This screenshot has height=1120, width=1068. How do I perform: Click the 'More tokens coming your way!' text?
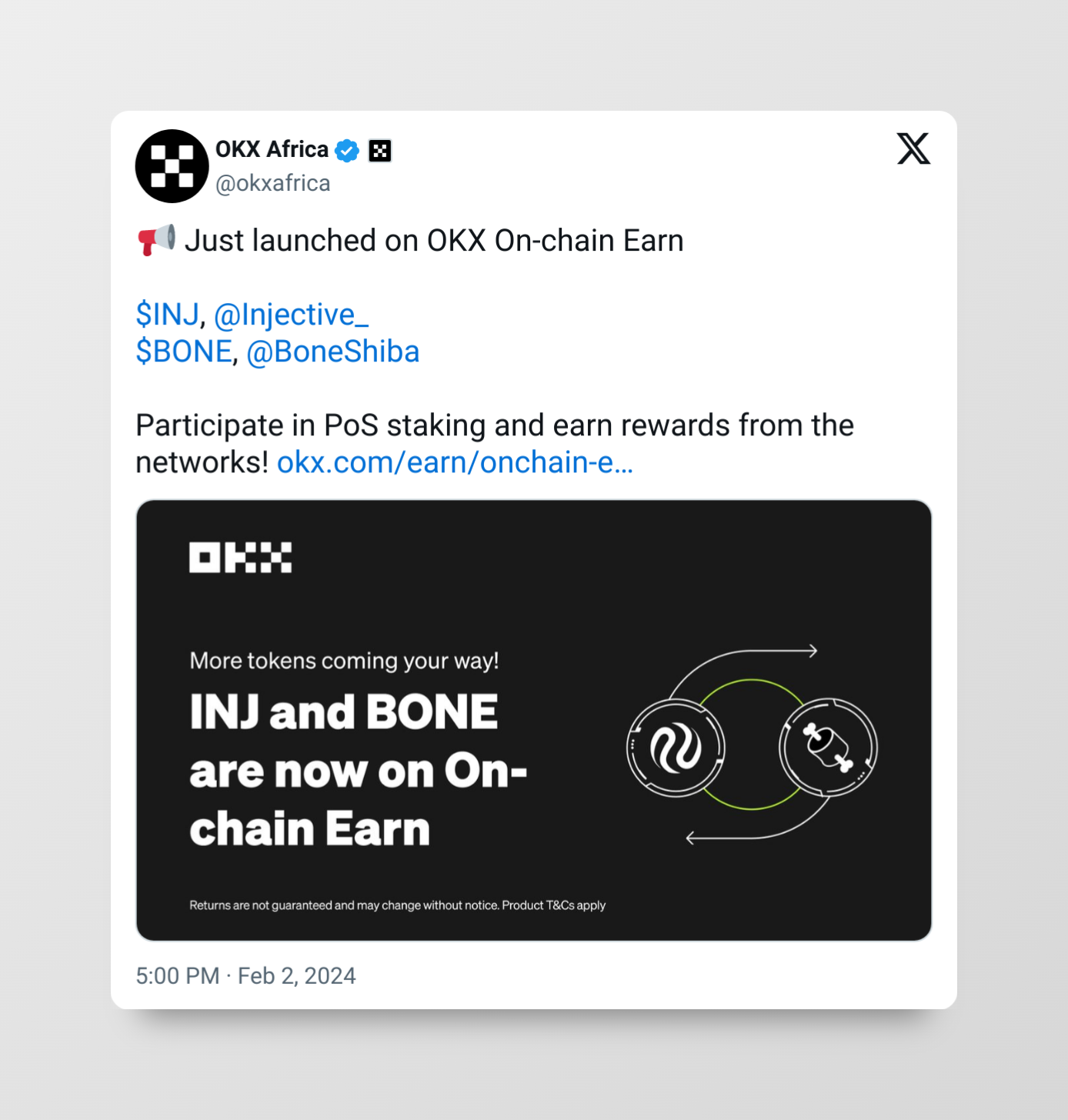click(x=344, y=661)
